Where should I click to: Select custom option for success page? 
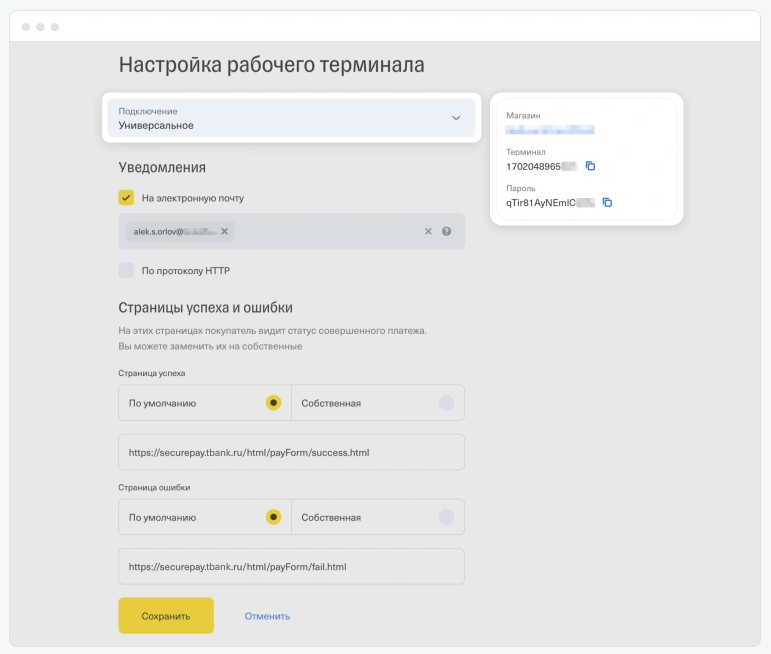(446, 403)
